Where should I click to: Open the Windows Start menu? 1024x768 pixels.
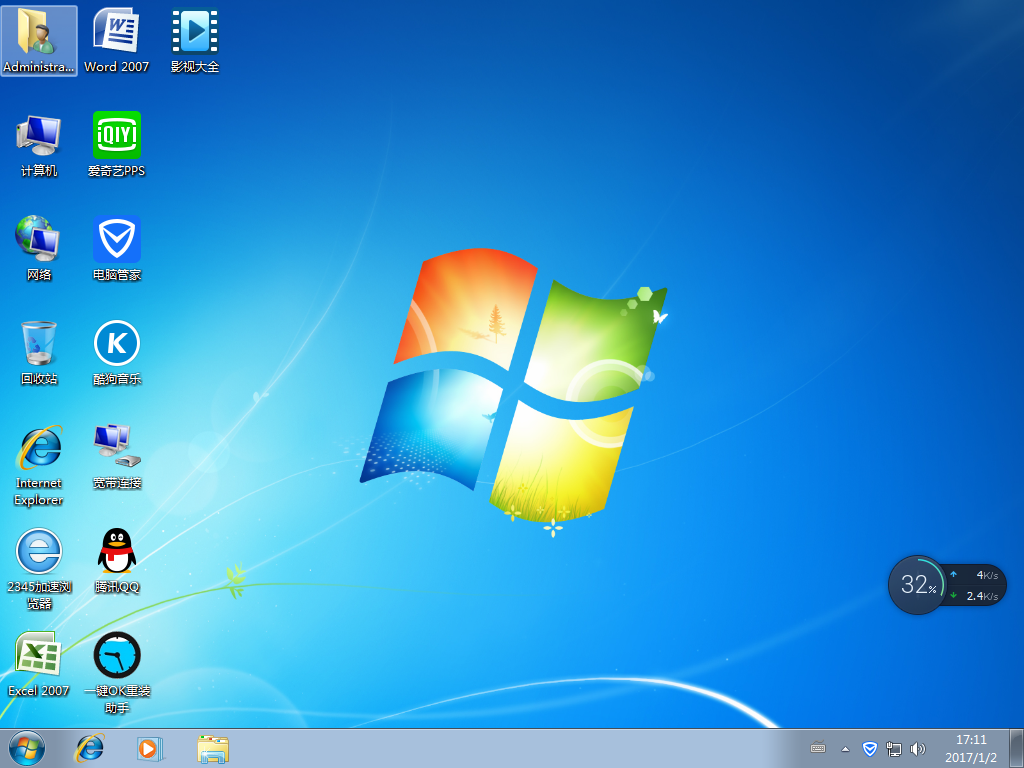27,748
